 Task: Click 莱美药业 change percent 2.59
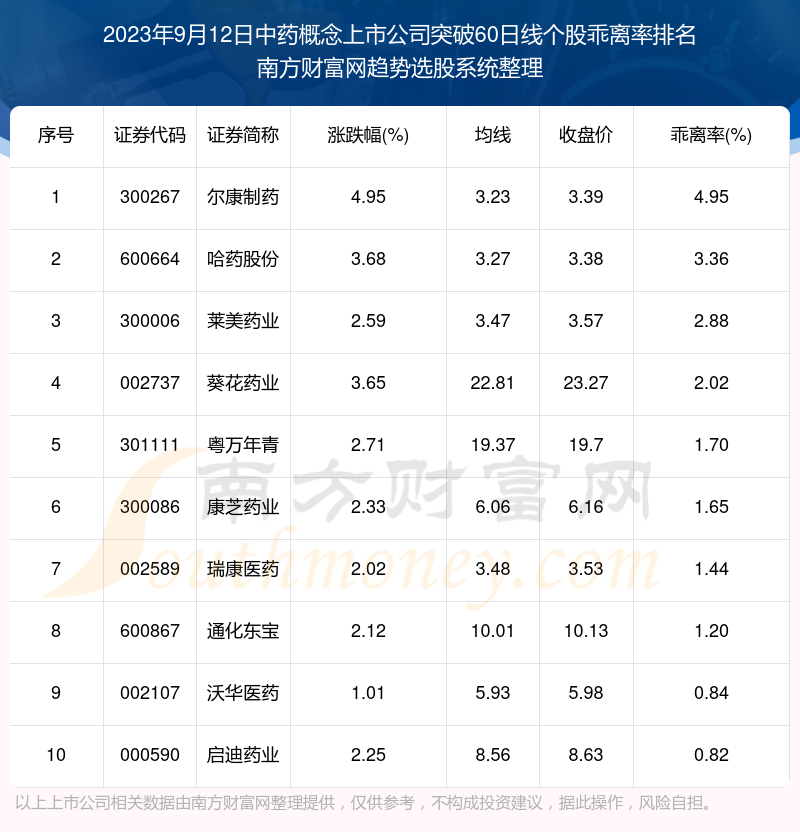(x=368, y=321)
